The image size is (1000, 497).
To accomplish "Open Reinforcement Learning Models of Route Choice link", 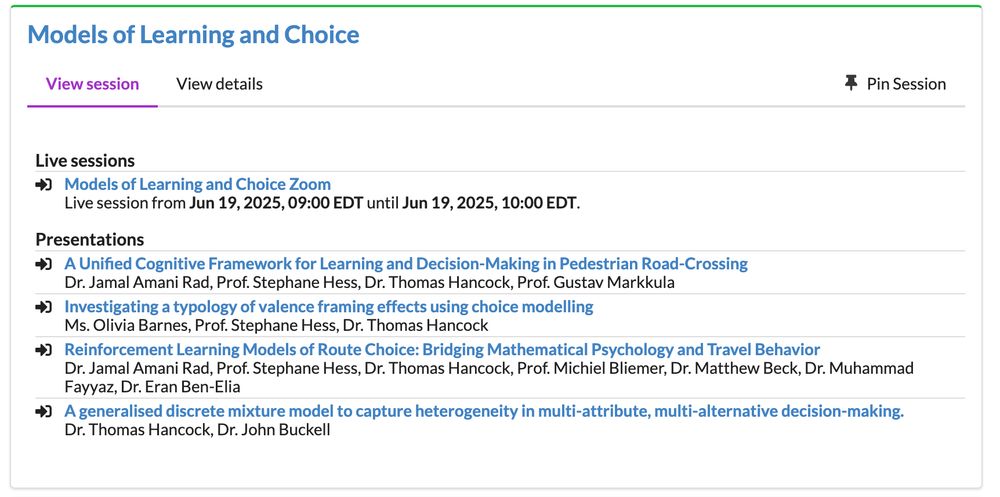I will [x=442, y=350].
